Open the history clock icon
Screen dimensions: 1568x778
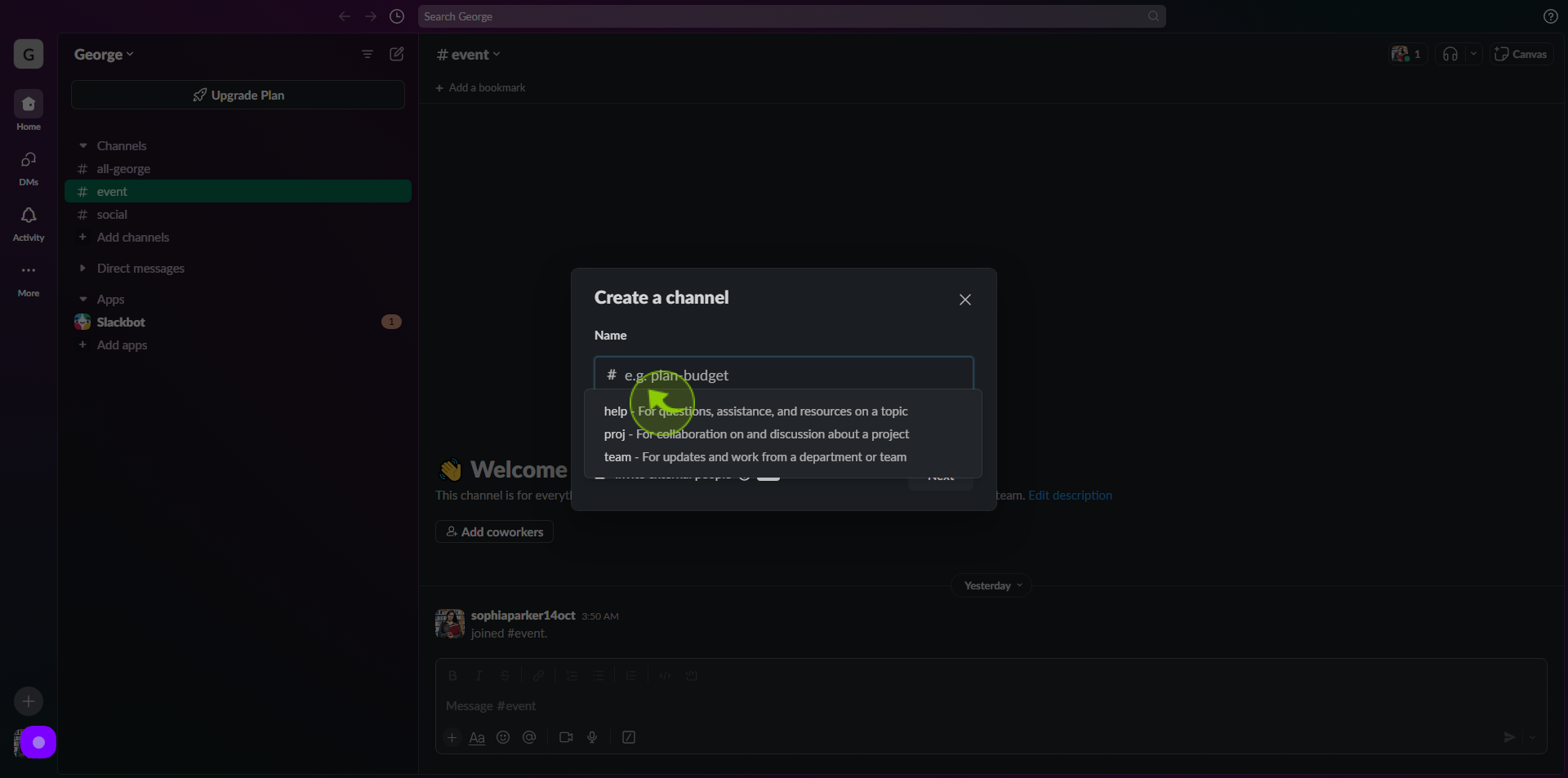[x=397, y=16]
